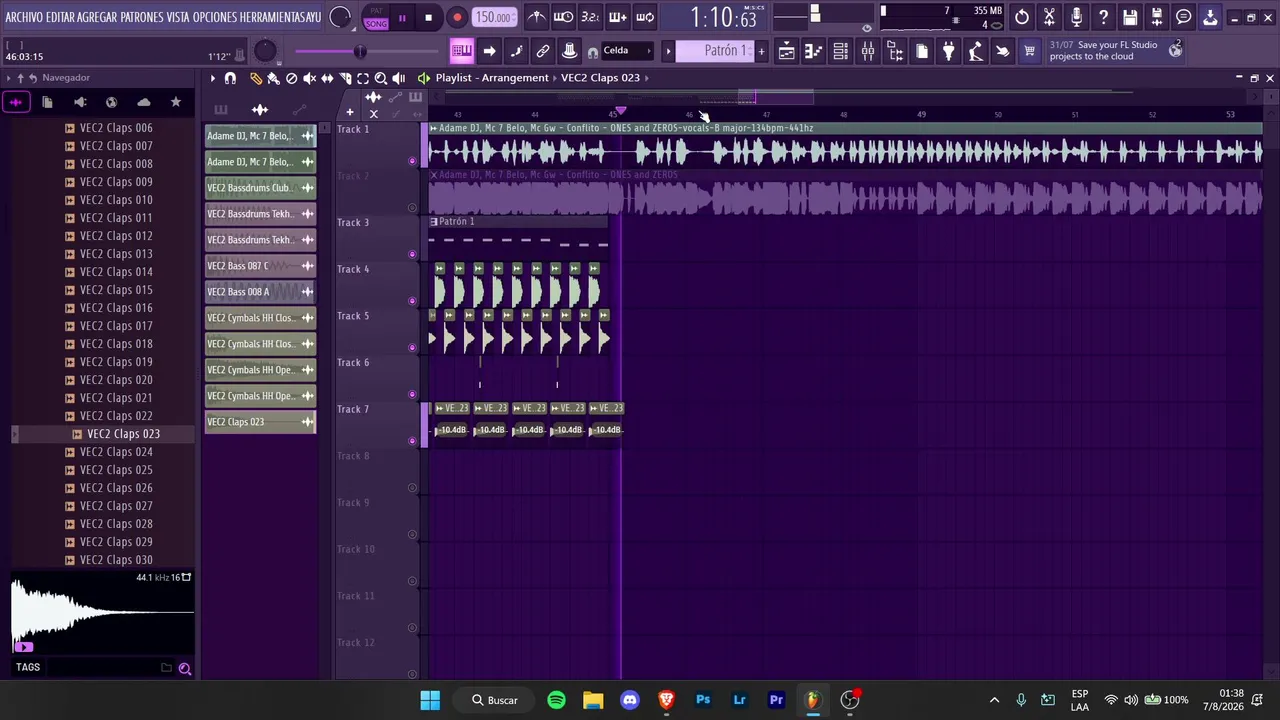Viewport: 1280px width, 720px height.
Task: Open the AGREGAR menu
Action: point(97,17)
